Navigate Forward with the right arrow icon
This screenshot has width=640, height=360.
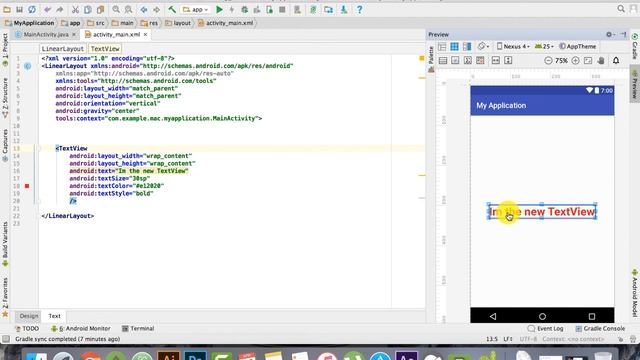click(156, 9)
